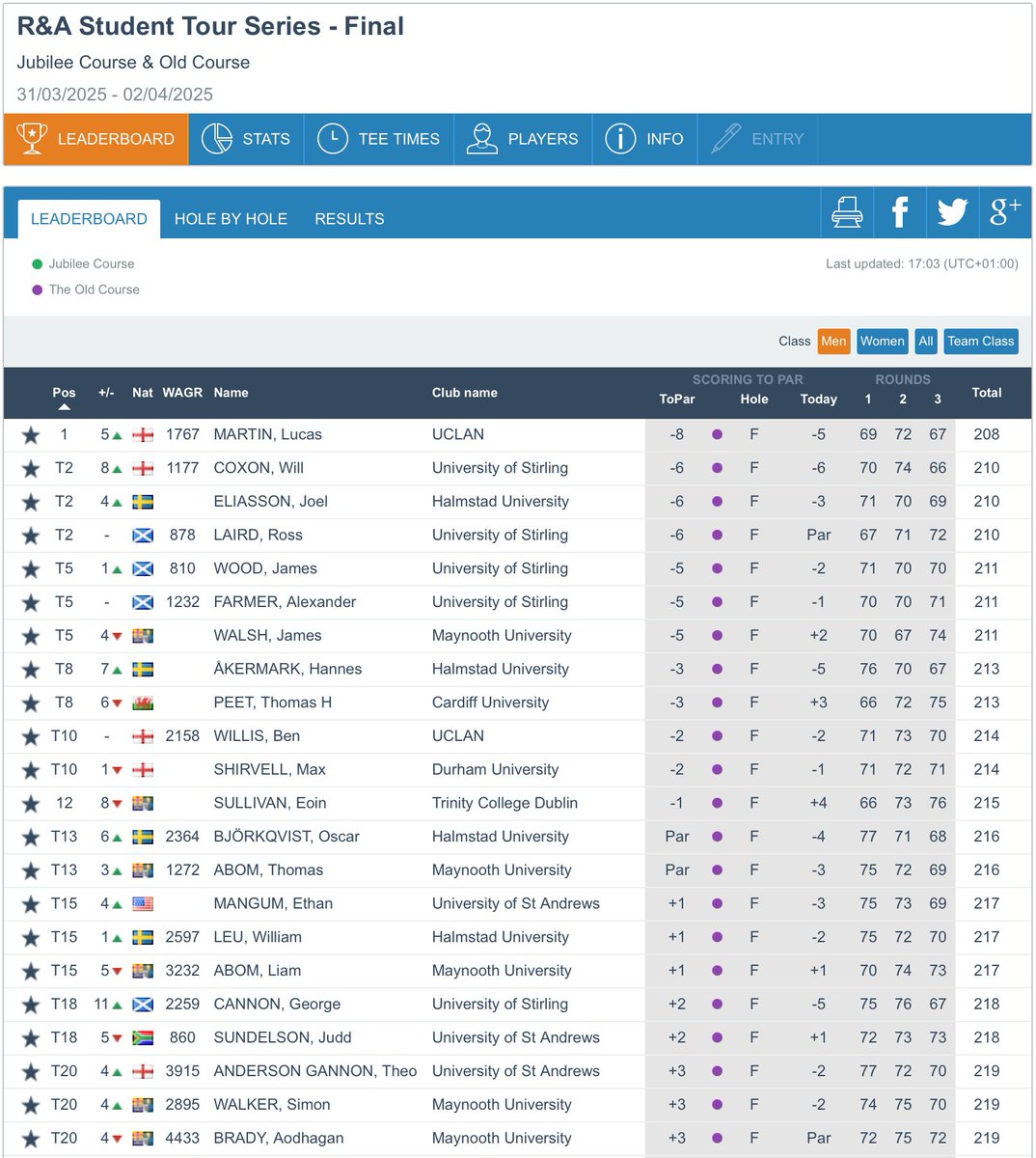The image size is (1036, 1158).
Task: Star SULLIVAN, Eoin row
Action: [x=31, y=804]
